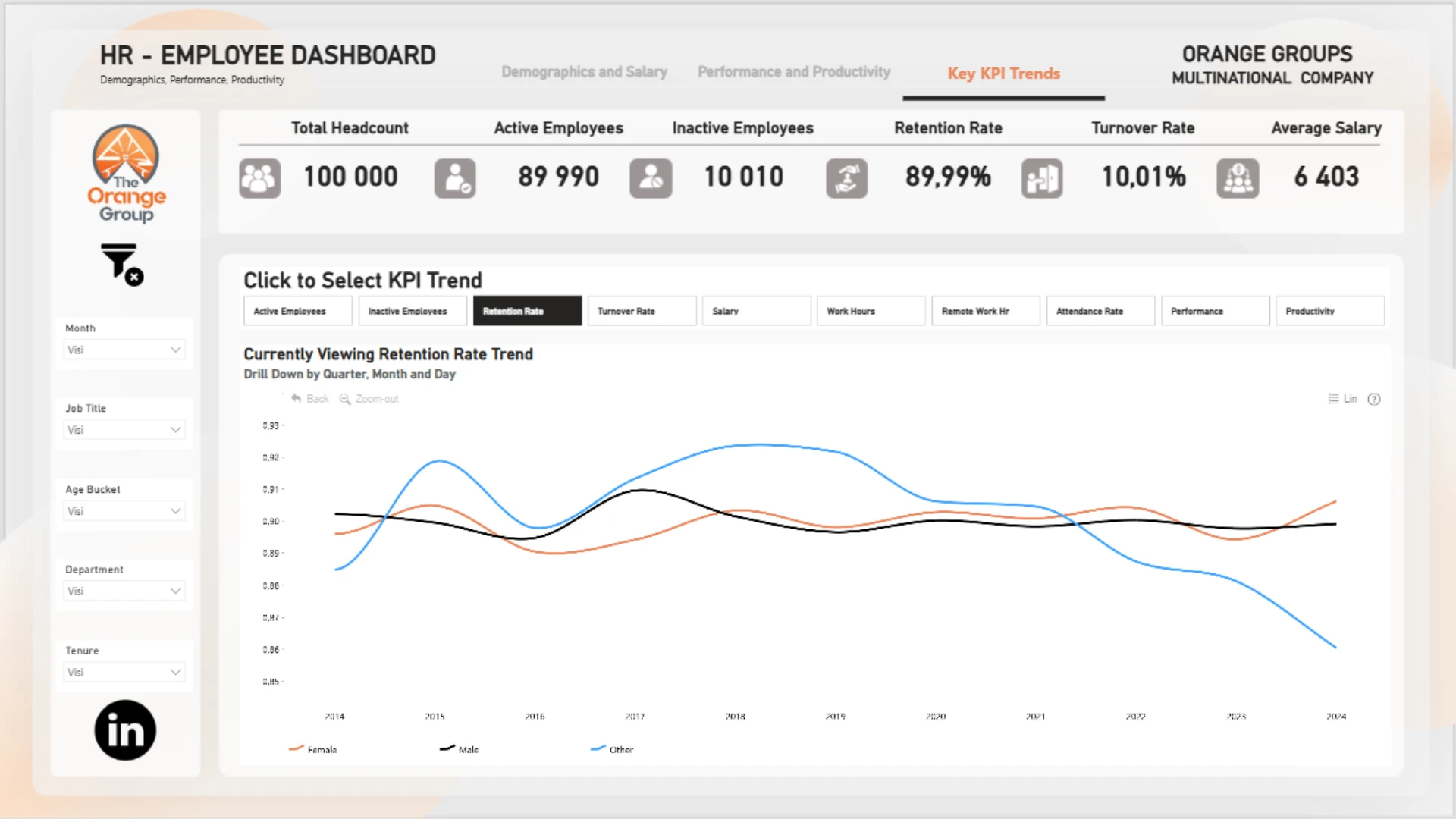1456x819 pixels.
Task: Expand the Month dropdown filter
Action: 124,350
